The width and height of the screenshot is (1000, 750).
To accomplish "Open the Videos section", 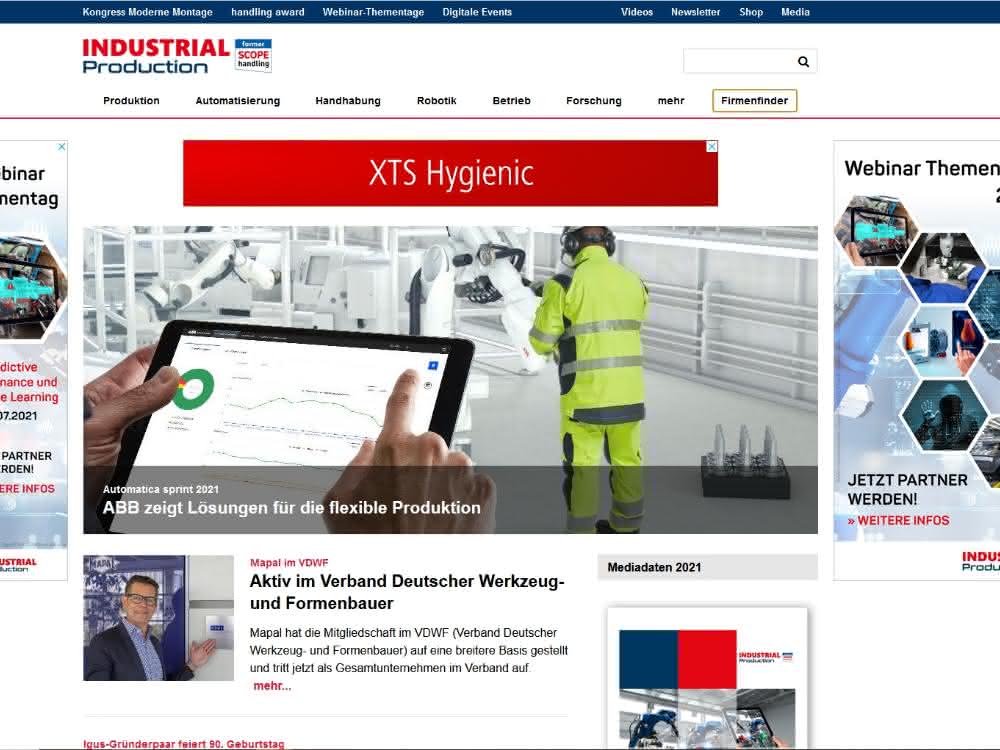I will [637, 12].
